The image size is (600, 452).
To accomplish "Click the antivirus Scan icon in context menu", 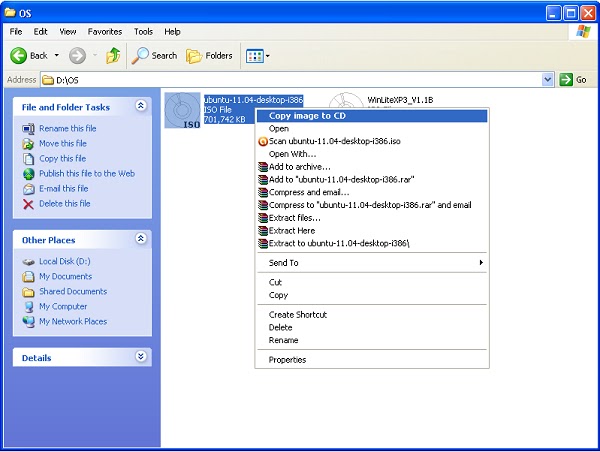I will pyautogui.click(x=263, y=142).
